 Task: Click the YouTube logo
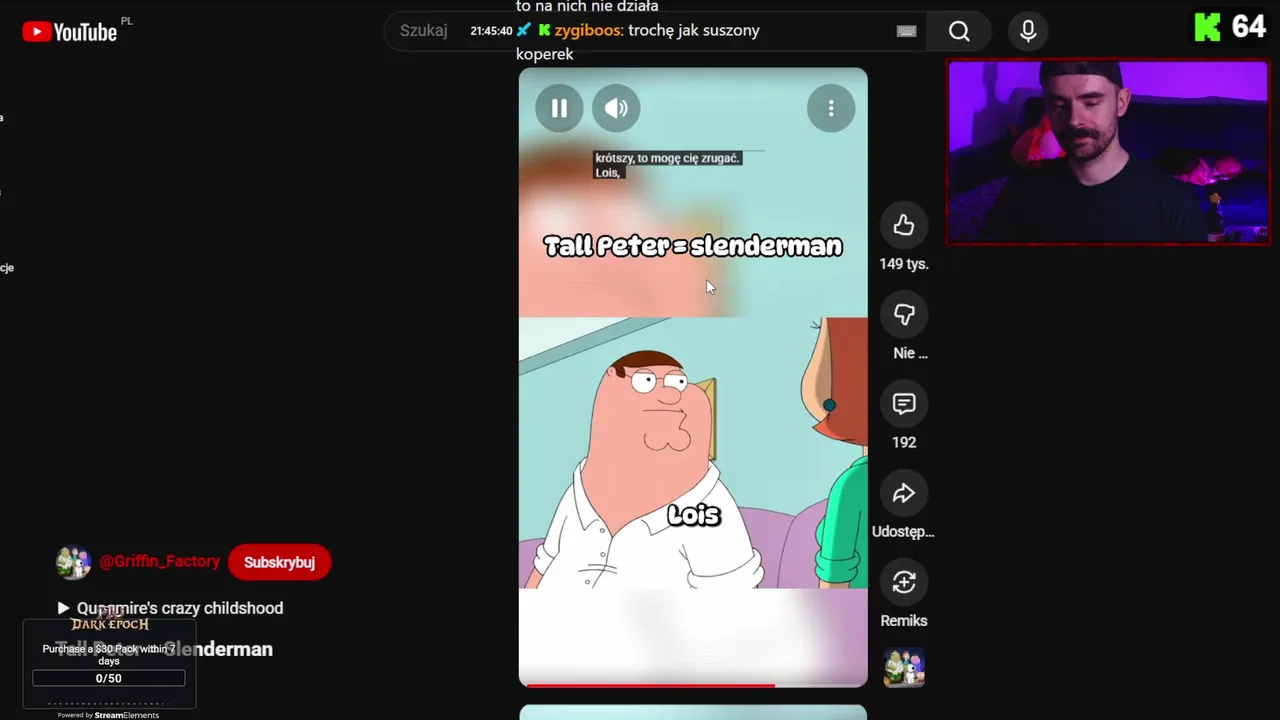click(70, 32)
